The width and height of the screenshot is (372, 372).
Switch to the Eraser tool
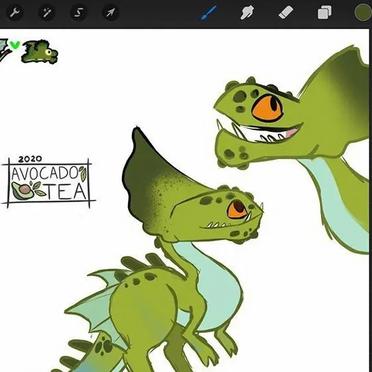pyautogui.click(x=286, y=13)
